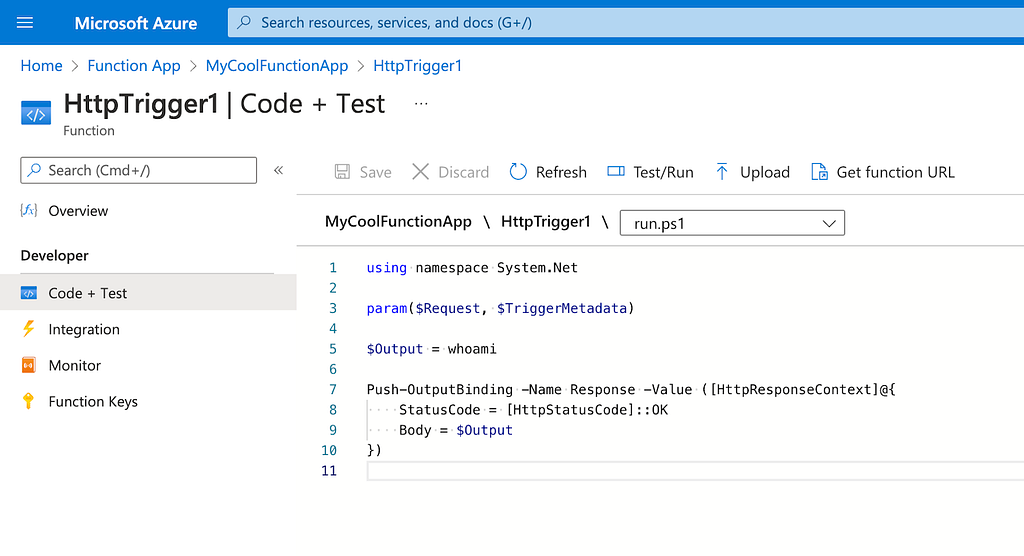Click line number 11 in the gutter
Image resolution: width=1024 pixels, height=556 pixels.
coord(329,471)
